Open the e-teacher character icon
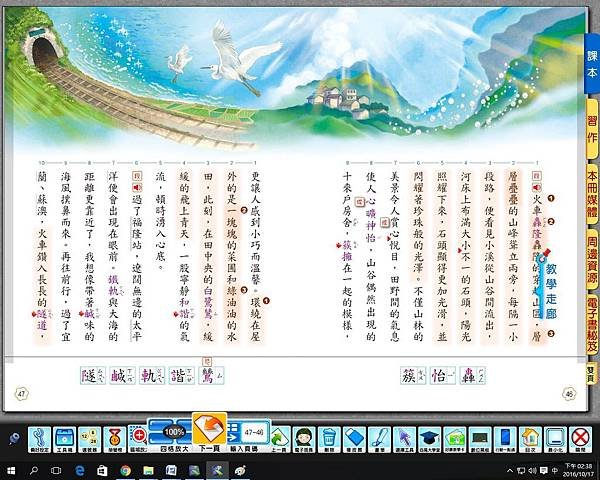600x480 pixels. pos(304,439)
